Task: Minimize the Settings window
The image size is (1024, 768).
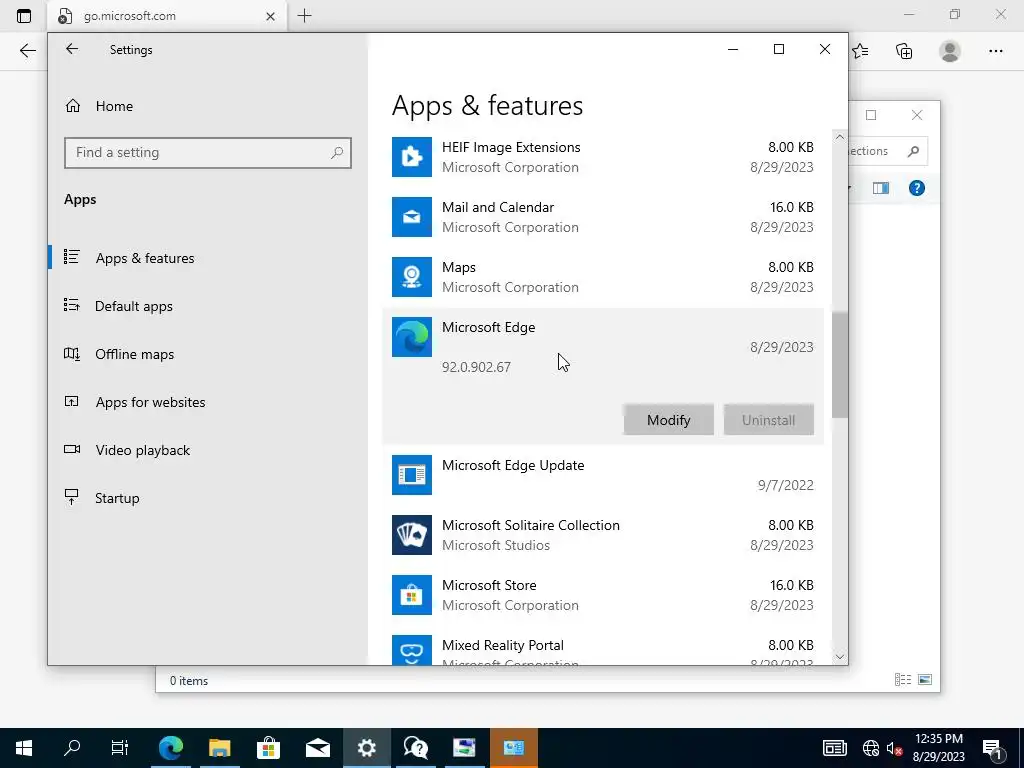Action: pyautogui.click(x=733, y=49)
